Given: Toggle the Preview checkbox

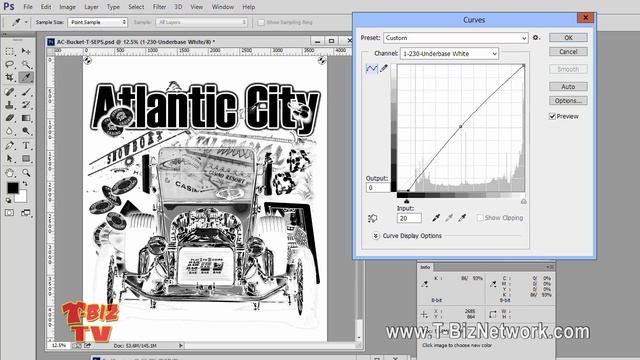Looking at the screenshot, I should click(x=552, y=116).
